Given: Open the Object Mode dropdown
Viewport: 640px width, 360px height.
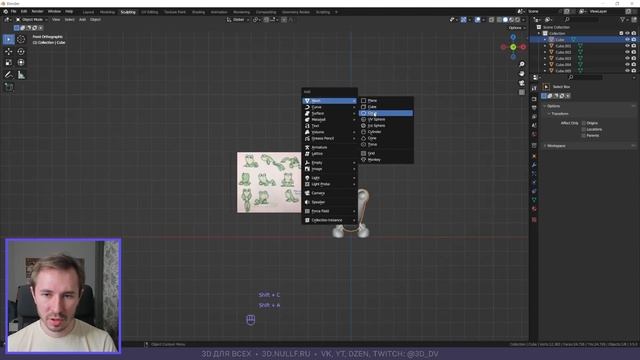Looking at the screenshot, I should click(x=32, y=20).
